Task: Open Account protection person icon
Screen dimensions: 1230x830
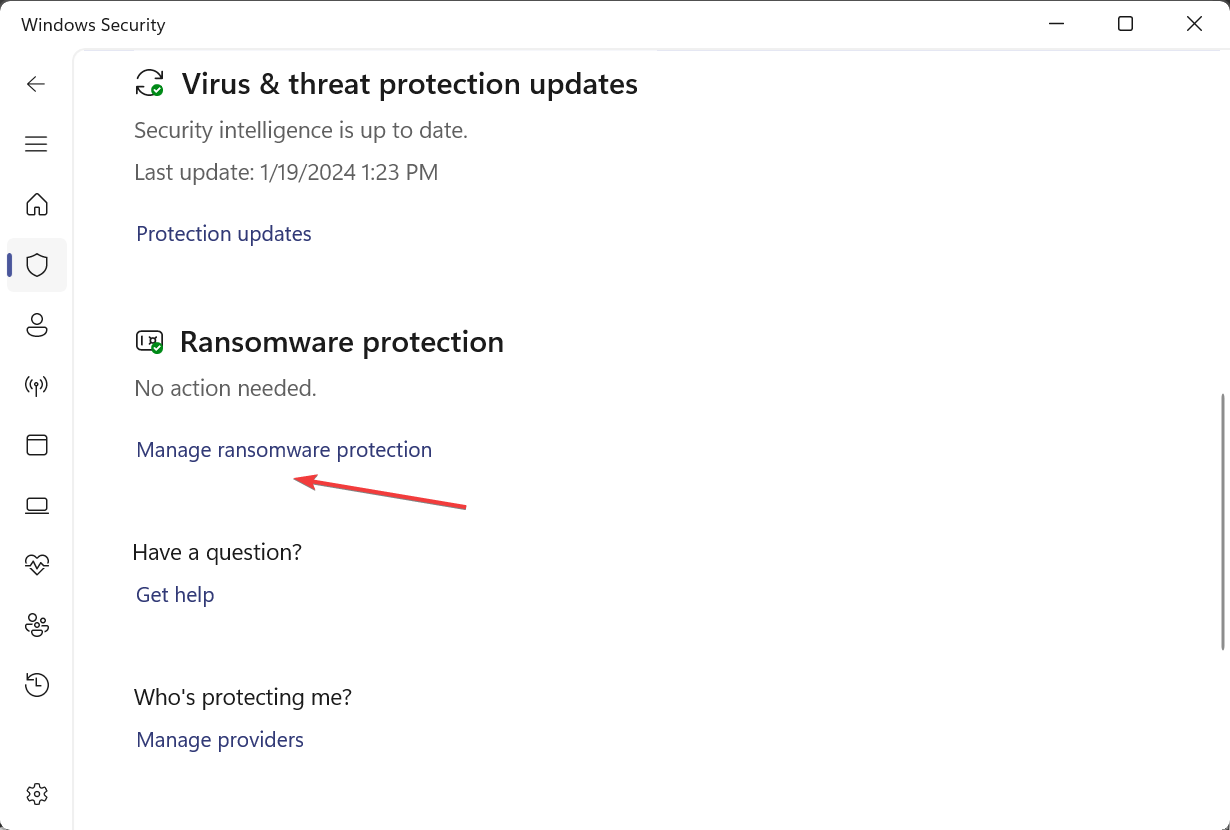Action: coord(37,325)
